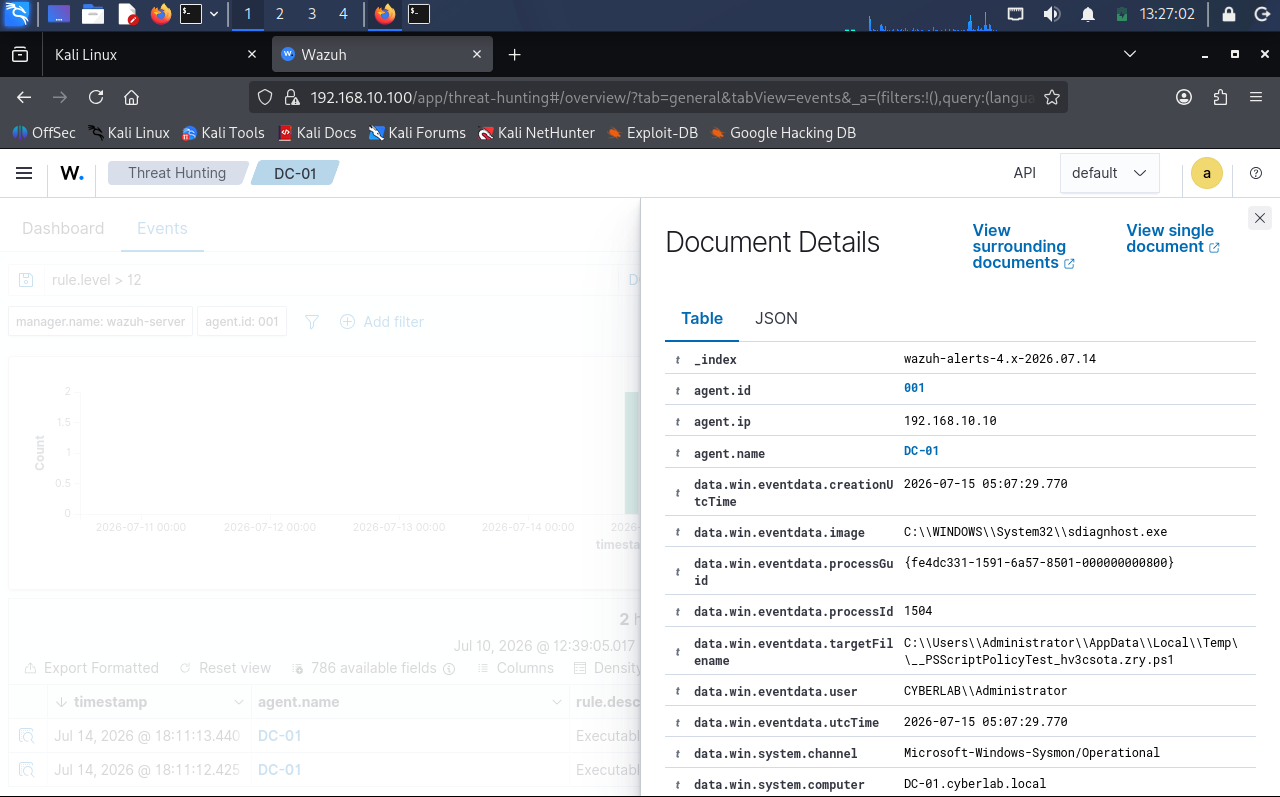Click View single document link
Screen dimensions: 1280x797
(x=1172, y=238)
